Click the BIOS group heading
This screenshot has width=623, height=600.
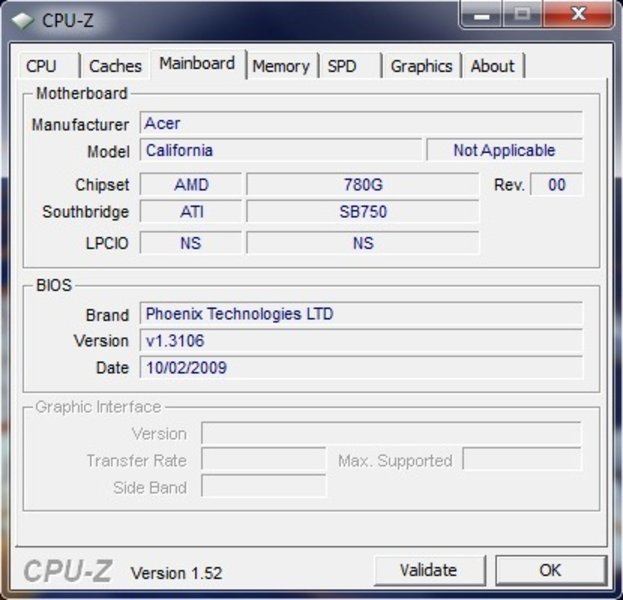[54, 285]
